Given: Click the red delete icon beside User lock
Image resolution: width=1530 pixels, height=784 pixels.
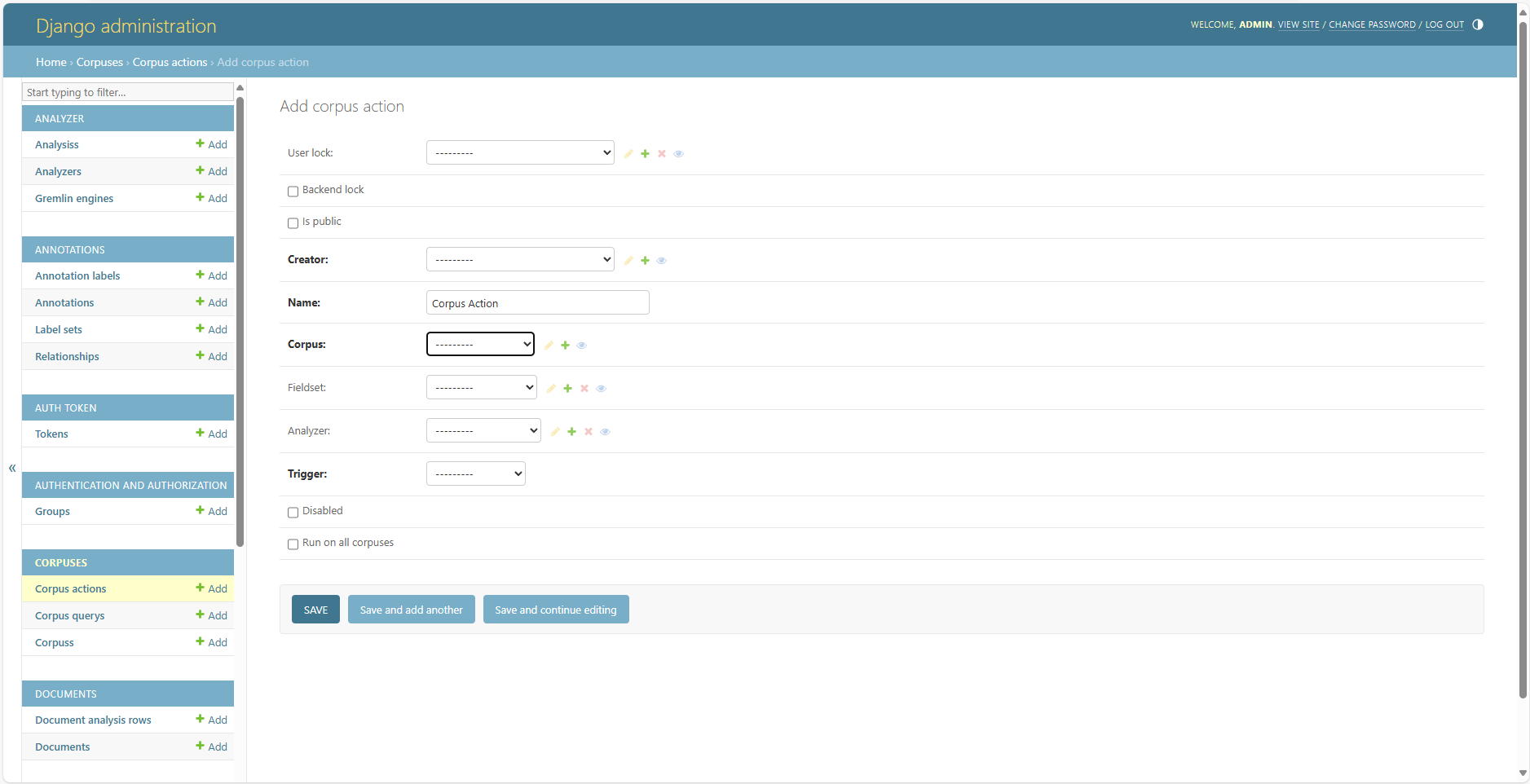Looking at the screenshot, I should (x=662, y=153).
